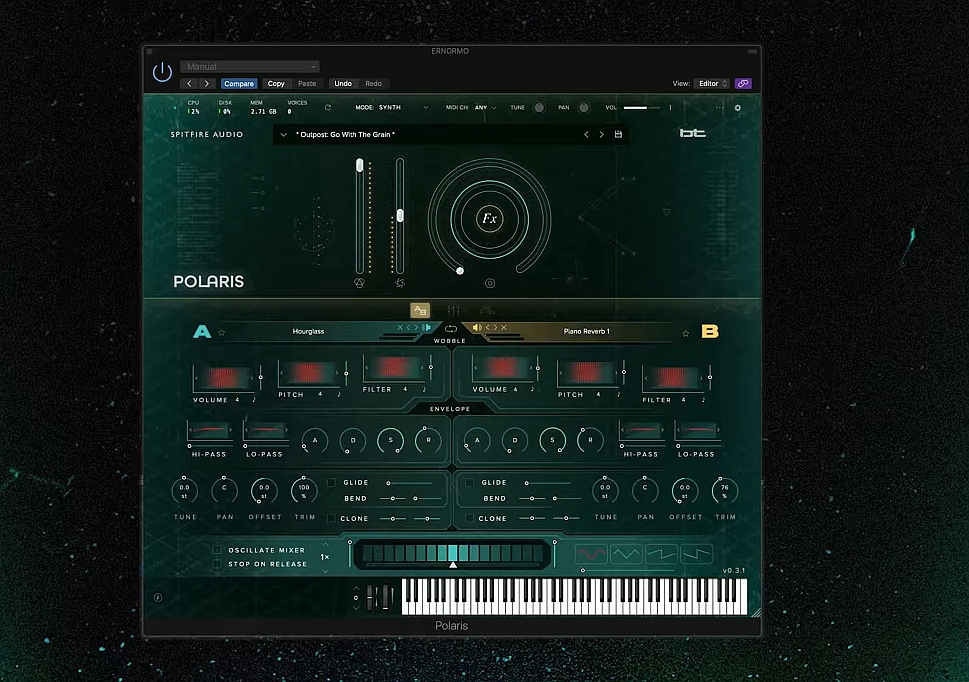Select the triangle wave shape

(626, 554)
